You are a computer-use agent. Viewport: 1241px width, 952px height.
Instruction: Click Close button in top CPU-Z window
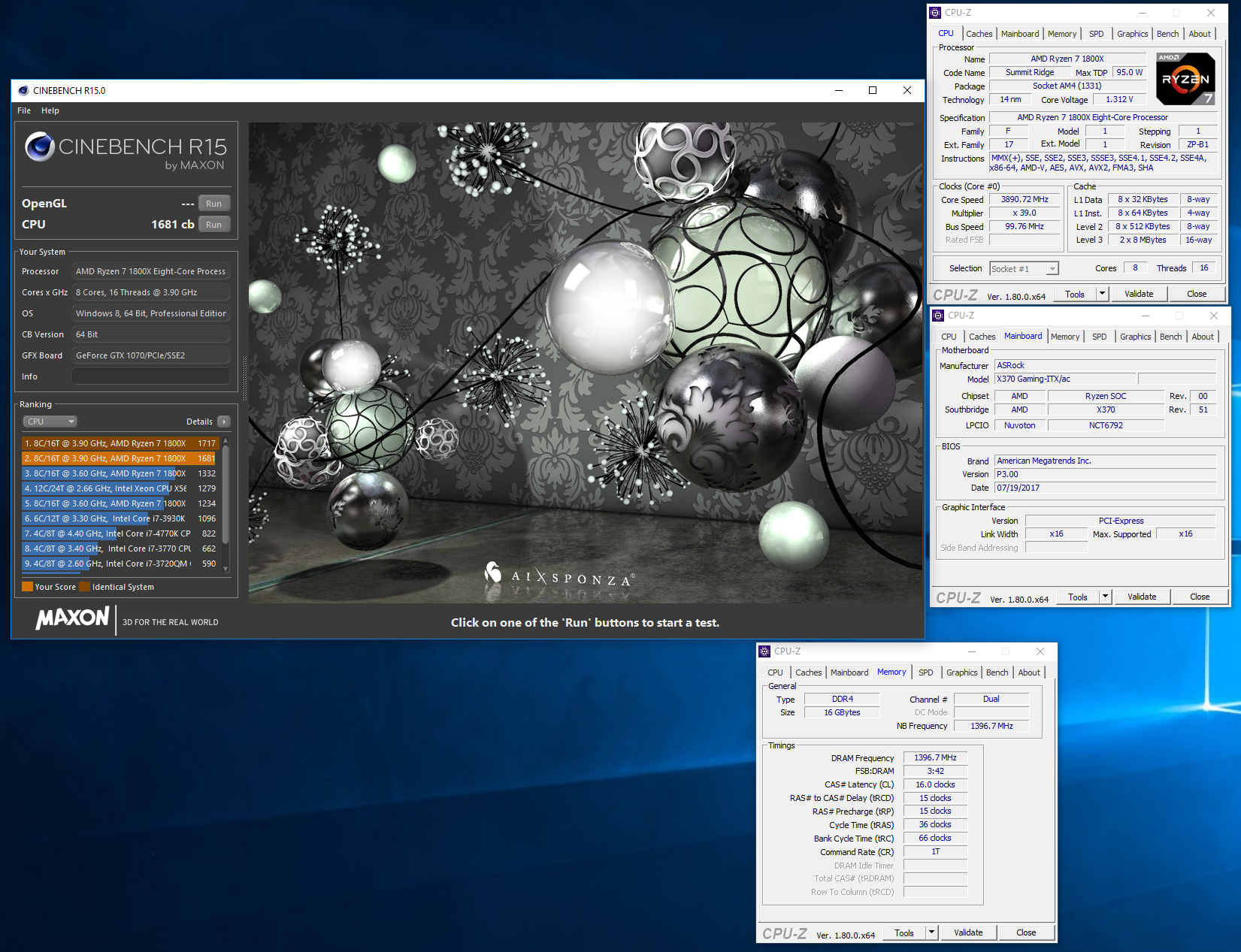[x=1197, y=294]
